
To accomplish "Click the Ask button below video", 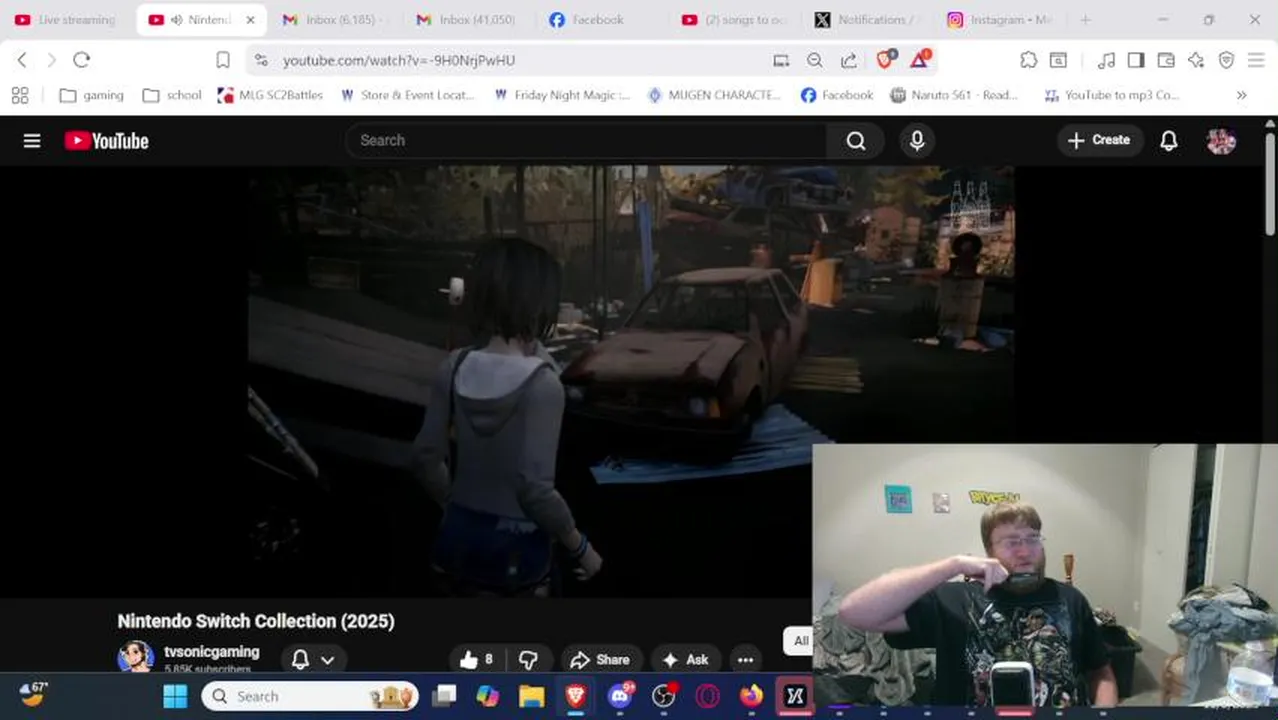I will pos(685,659).
